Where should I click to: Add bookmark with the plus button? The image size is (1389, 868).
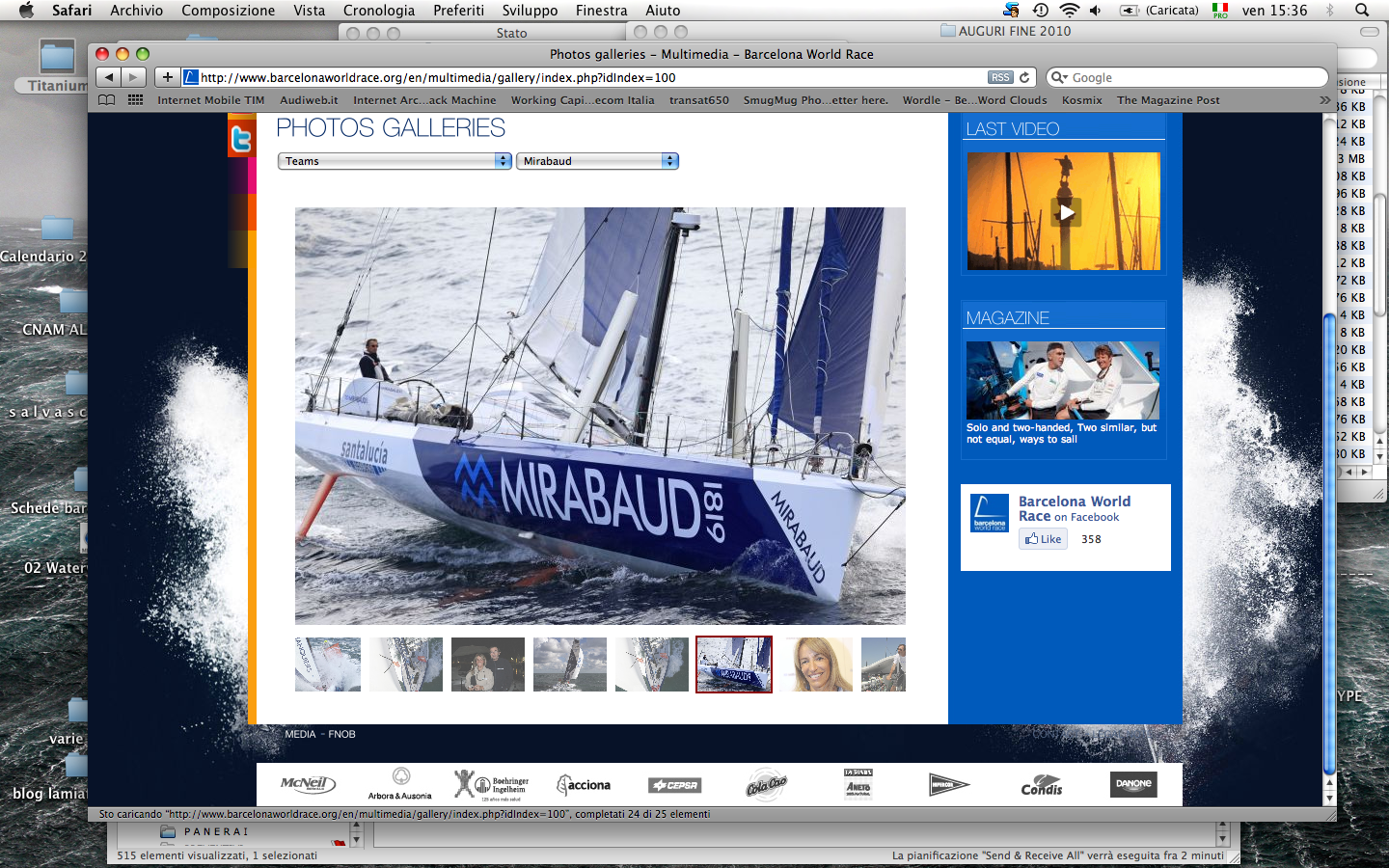pos(168,77)
